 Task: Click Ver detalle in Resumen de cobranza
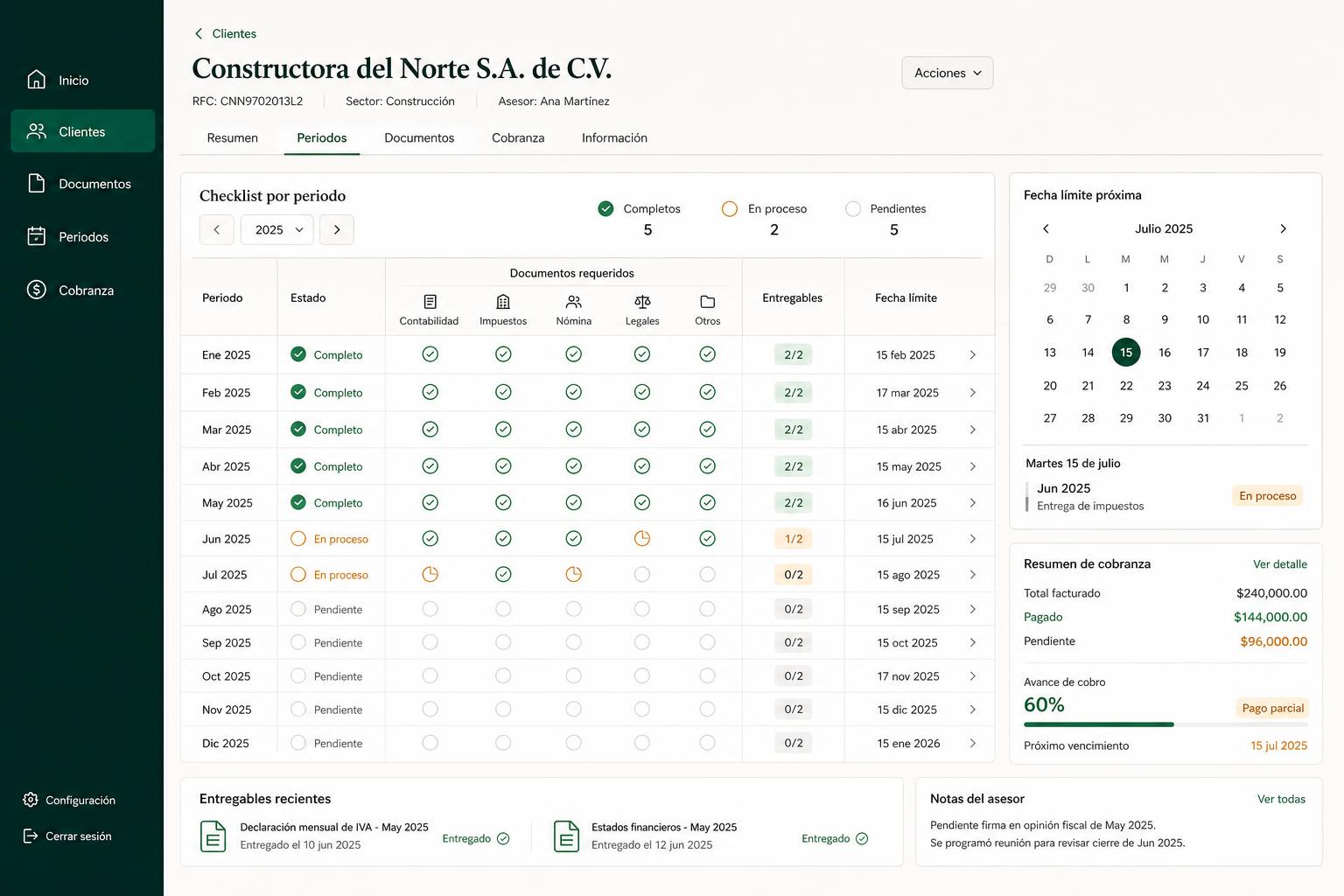click(1280, 563)
